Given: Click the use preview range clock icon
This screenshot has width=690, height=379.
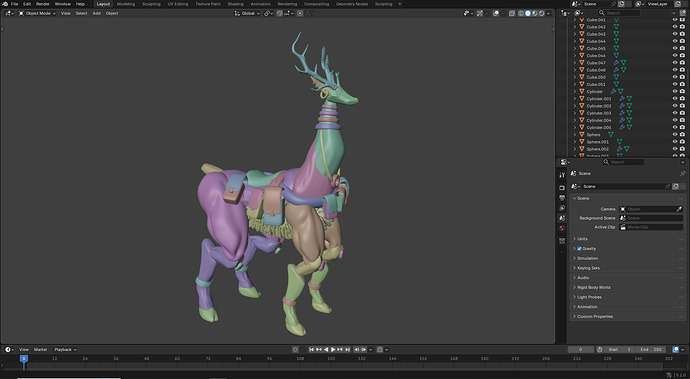Looking at the screenshot, I should coord(599,350).
